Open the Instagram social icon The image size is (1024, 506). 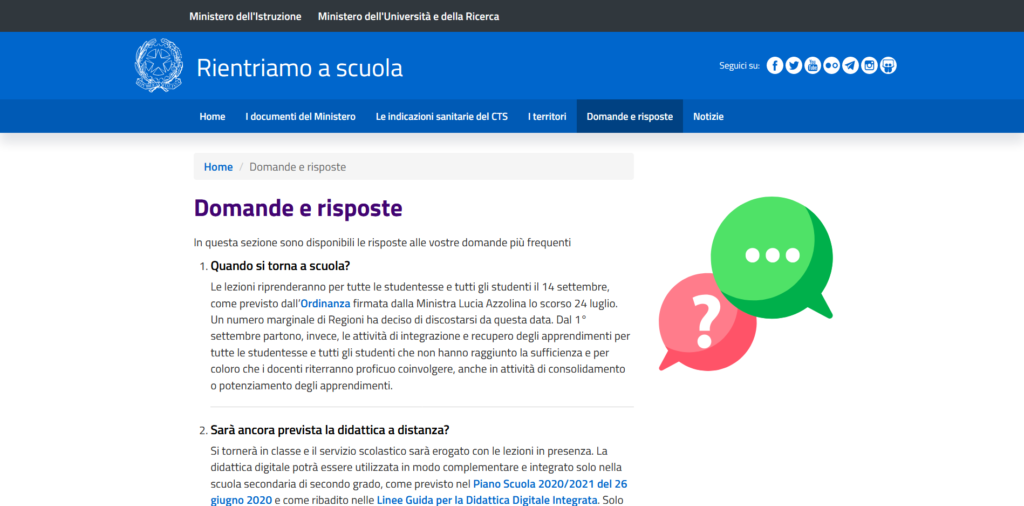(869, 65)
